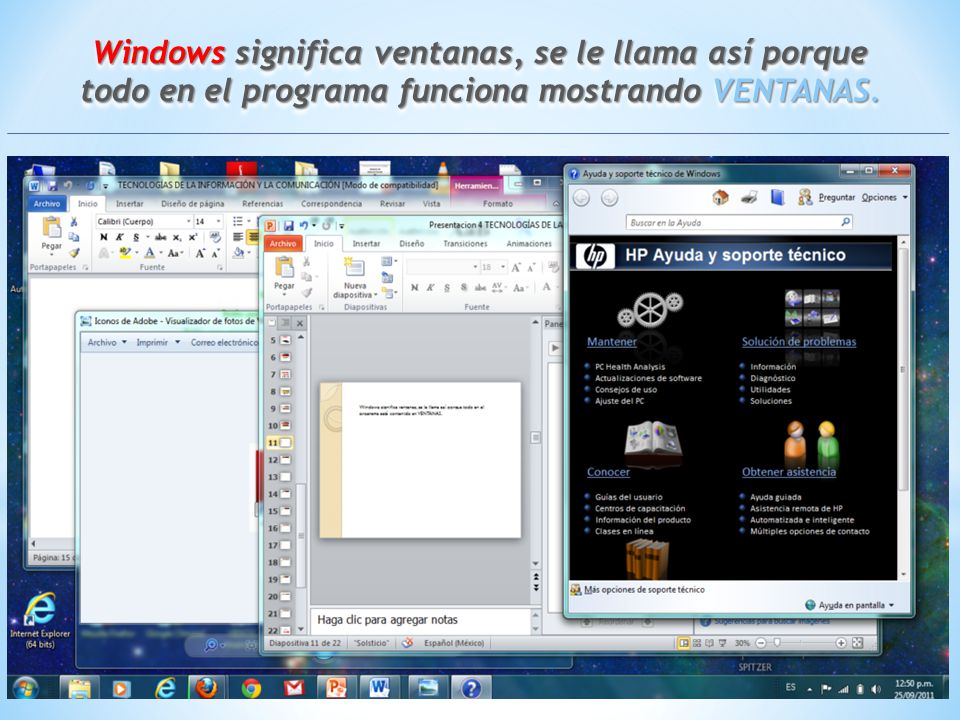Click the Cut scissors icon in the Word ribbon
The width and height of the screenshot is (960, 720).
point(74,221)
